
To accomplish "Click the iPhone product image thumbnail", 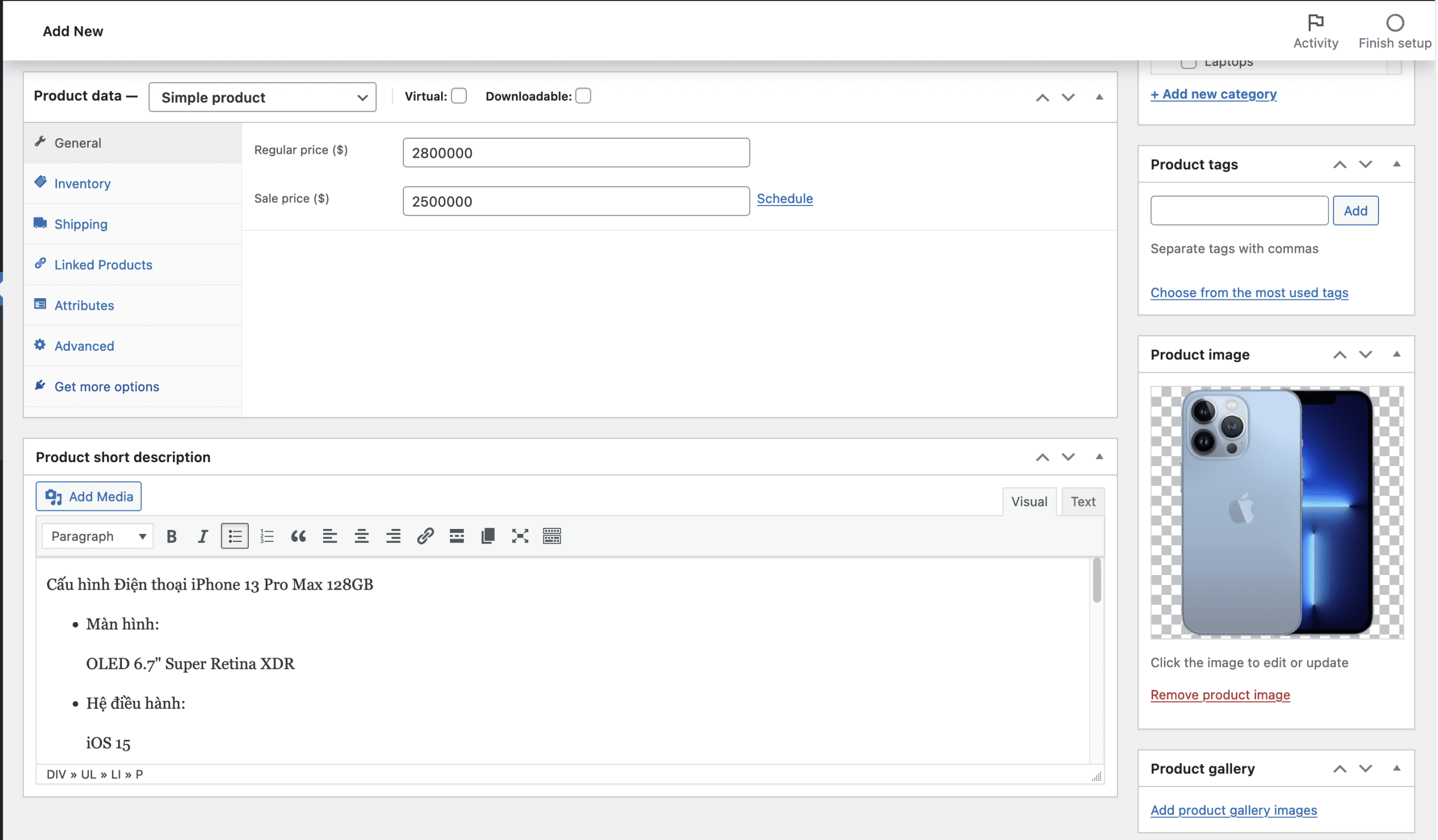I will tap(1277, 512).
